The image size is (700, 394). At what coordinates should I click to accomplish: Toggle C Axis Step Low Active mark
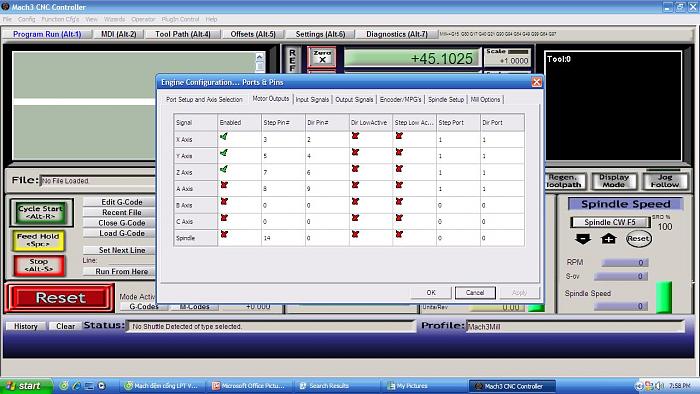pyautogui.click(x=399, y=218)
